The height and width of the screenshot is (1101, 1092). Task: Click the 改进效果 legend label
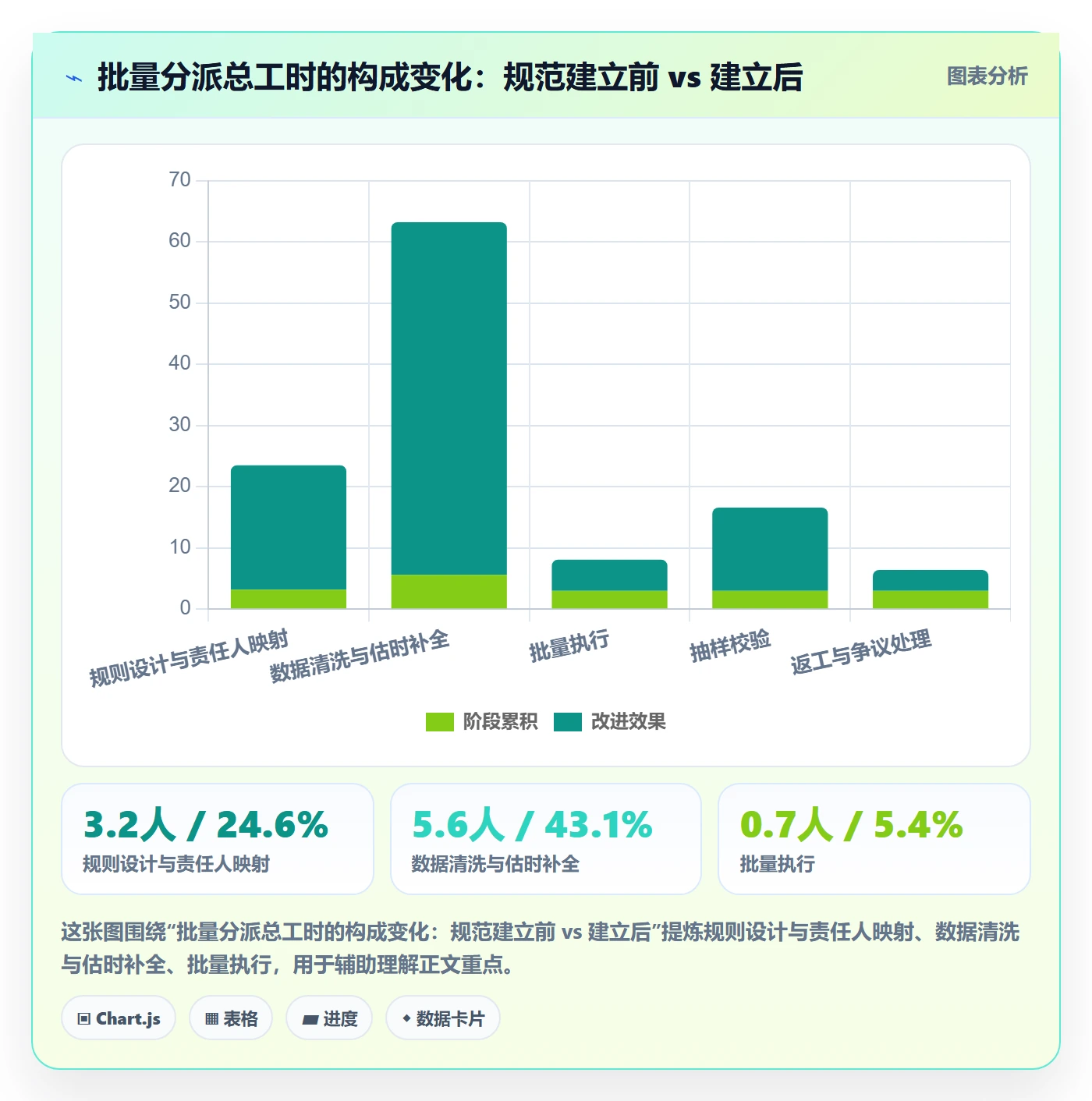628,722
